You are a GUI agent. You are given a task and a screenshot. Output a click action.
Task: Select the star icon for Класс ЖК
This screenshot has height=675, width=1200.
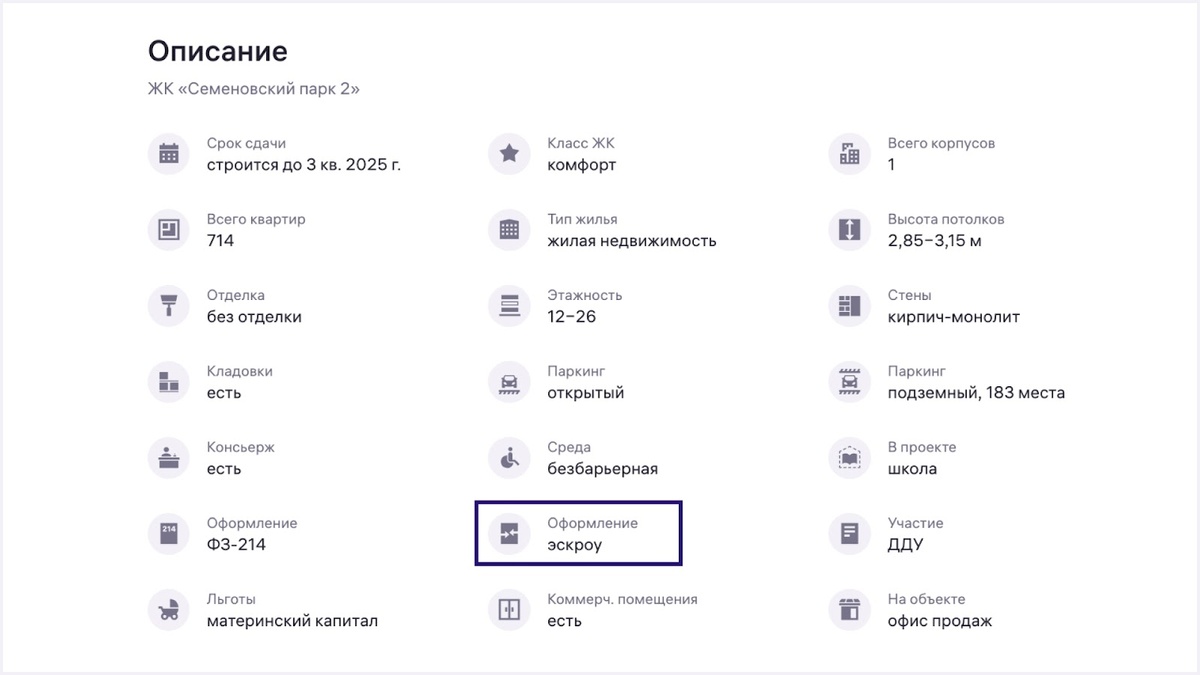tap(508, 154)
